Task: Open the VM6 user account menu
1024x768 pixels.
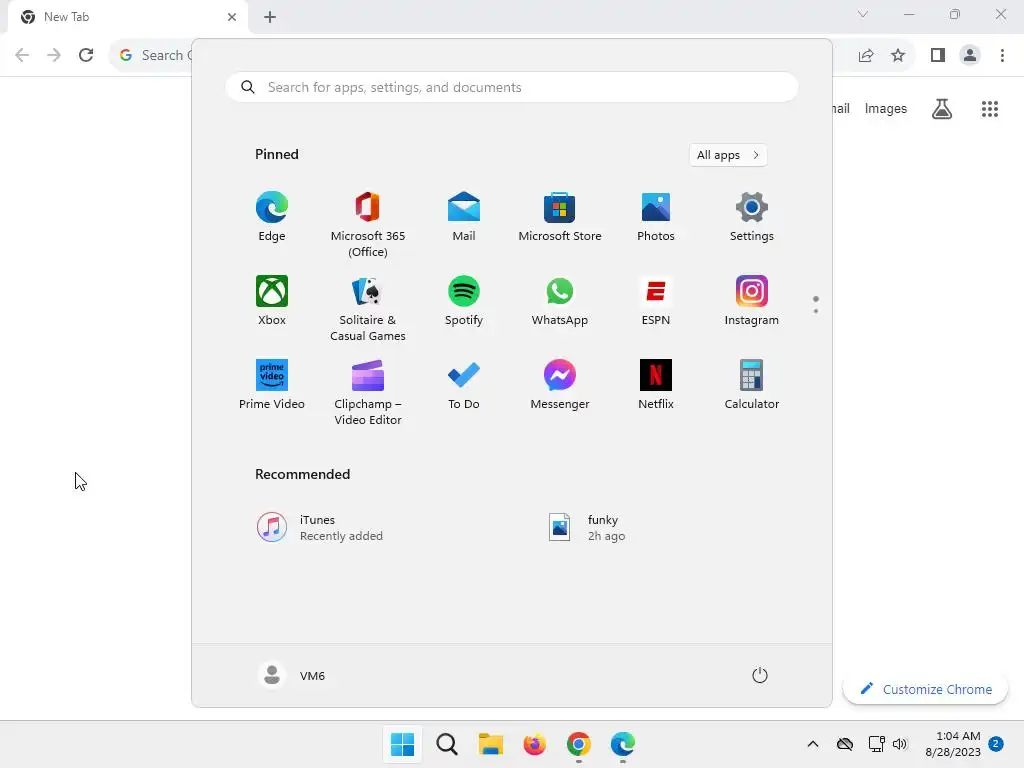Action: tap(291, 675)
